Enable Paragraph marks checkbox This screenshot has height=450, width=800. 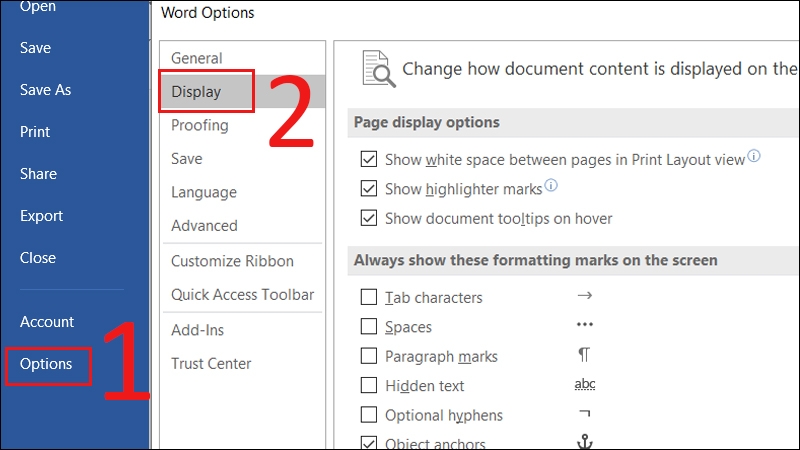point(369,356)
